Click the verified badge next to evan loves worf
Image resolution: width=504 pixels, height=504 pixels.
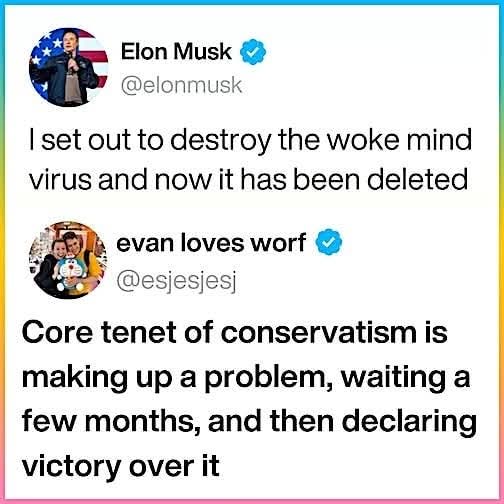coord(329,242)
